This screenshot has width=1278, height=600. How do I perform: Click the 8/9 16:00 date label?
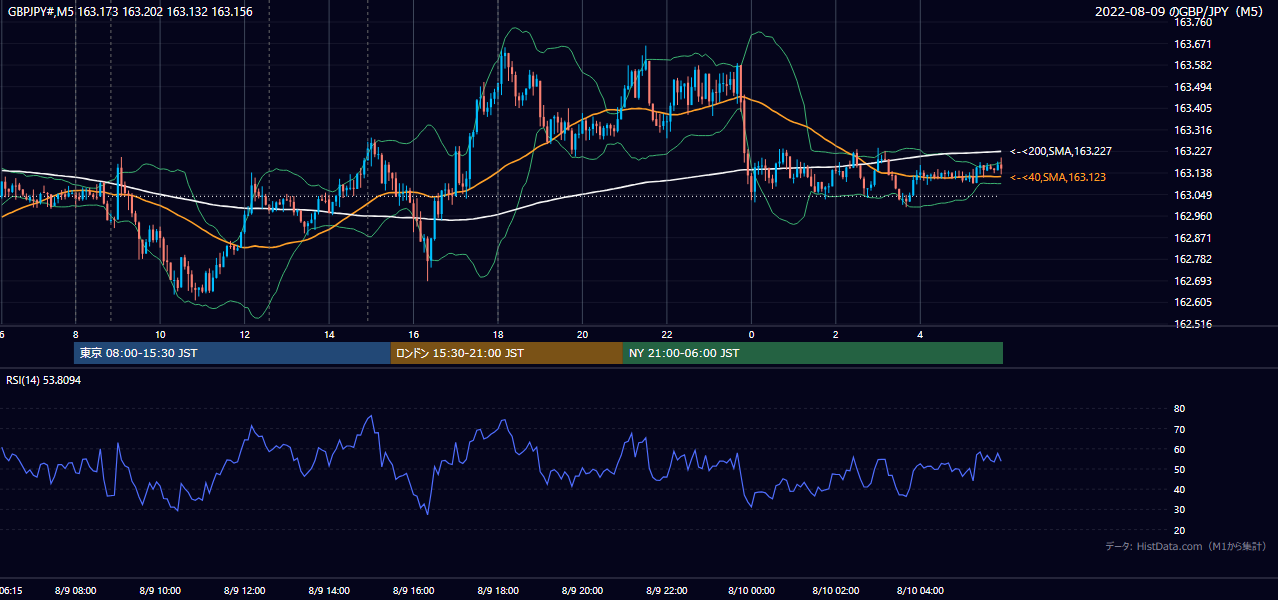tap(413, 591)
